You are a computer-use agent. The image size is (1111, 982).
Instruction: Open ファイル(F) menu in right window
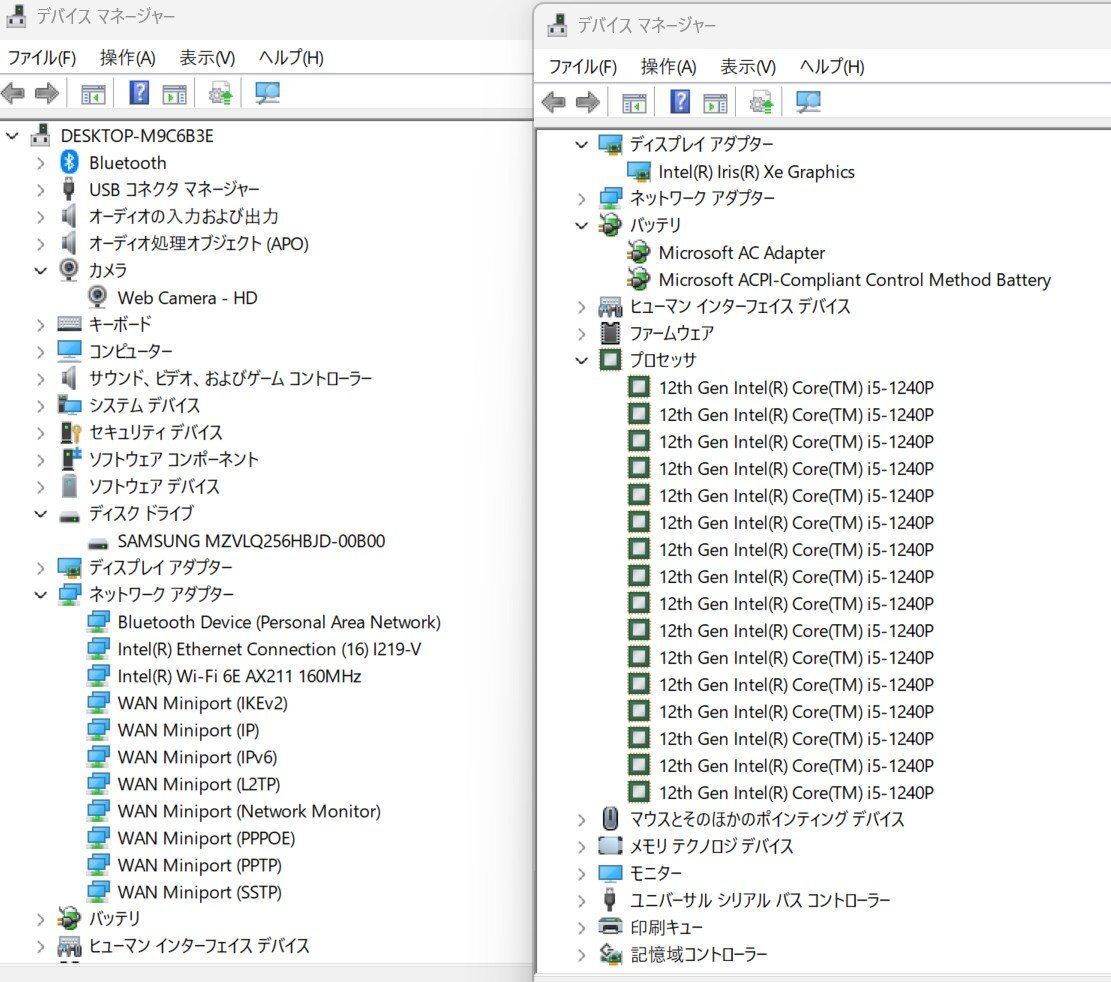(582, 67)
